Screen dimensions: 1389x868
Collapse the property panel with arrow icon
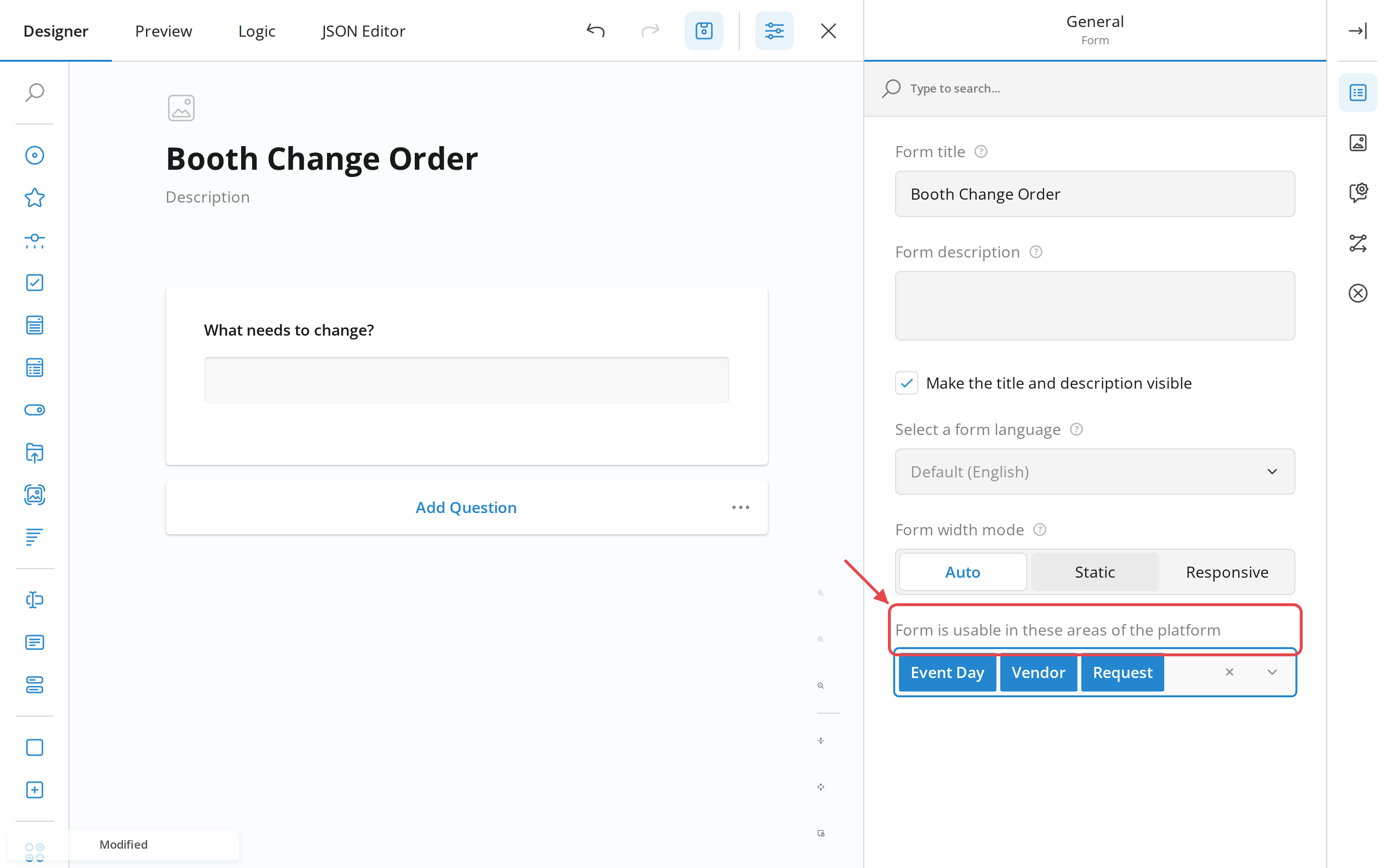[x=1358, y=30]
